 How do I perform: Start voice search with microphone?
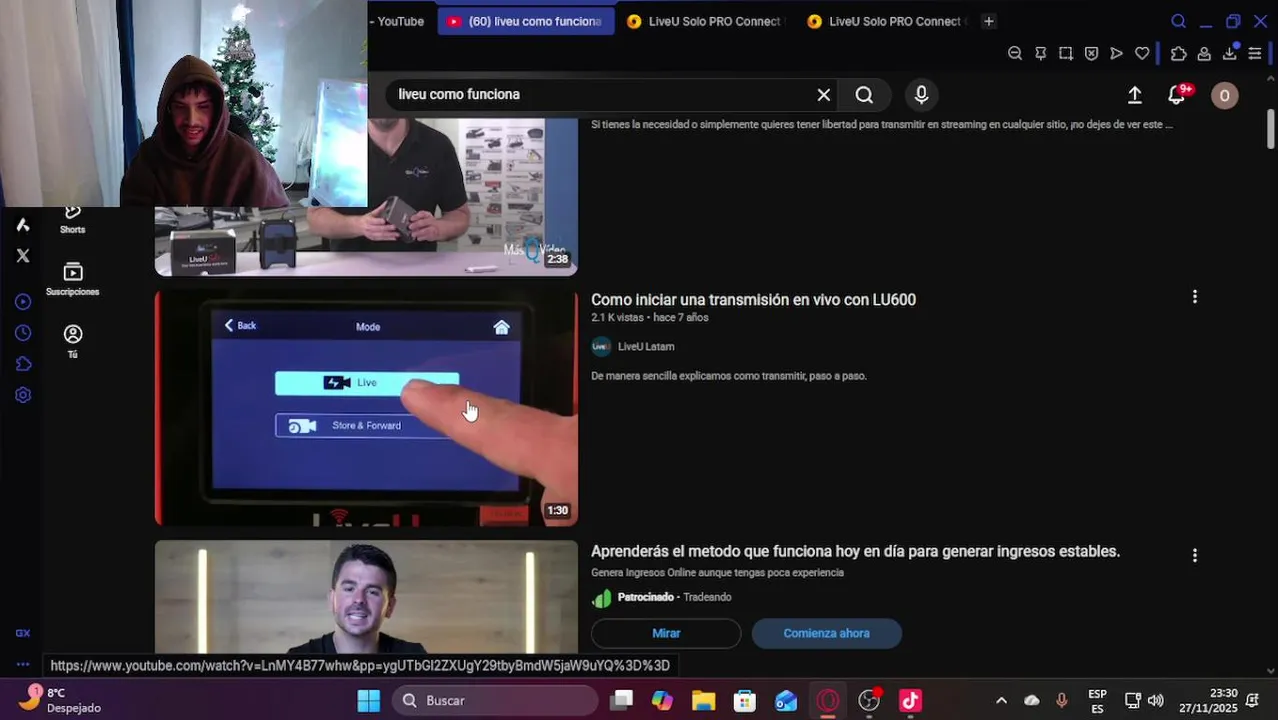[921, 95]
